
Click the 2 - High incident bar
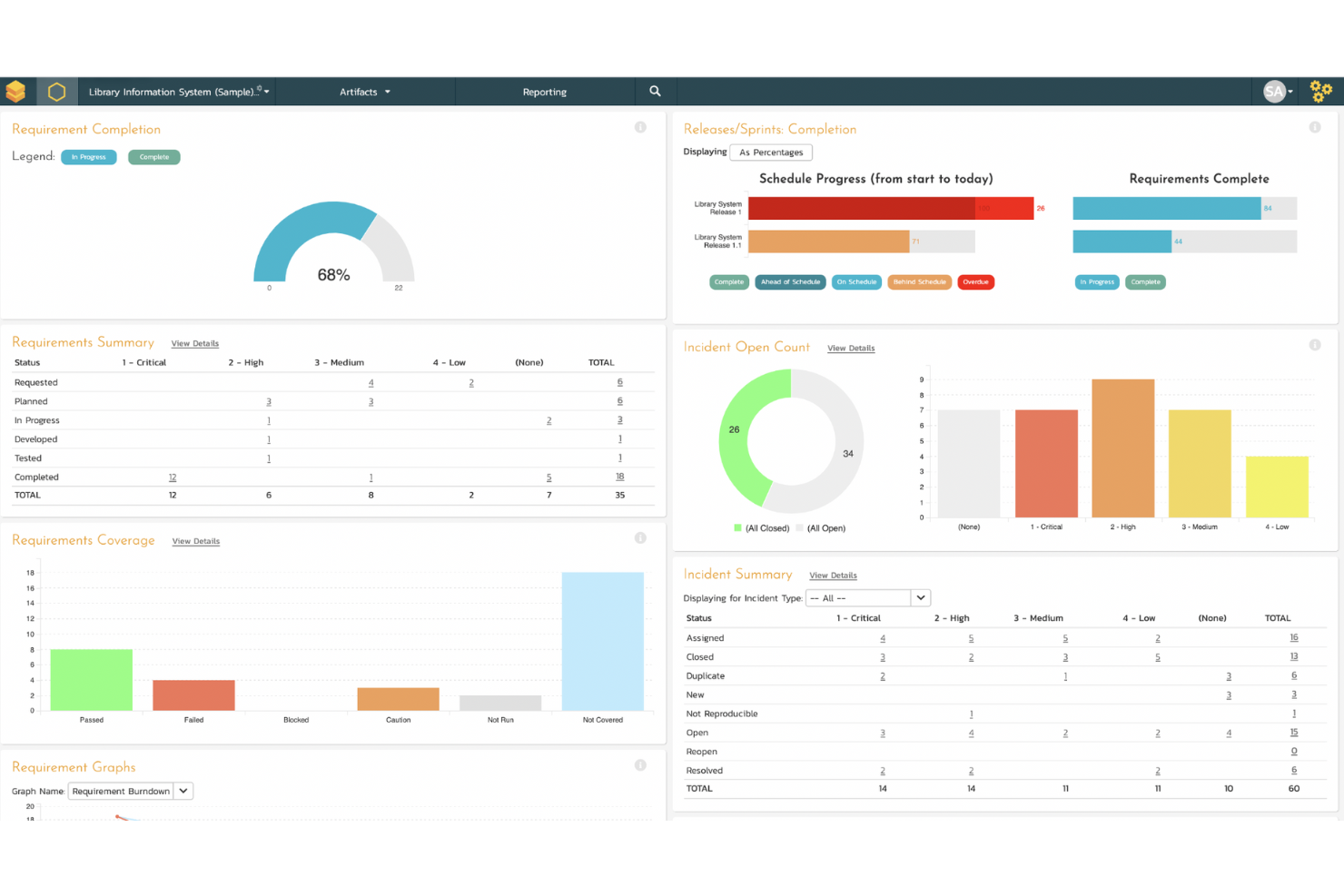(1123, 448)
